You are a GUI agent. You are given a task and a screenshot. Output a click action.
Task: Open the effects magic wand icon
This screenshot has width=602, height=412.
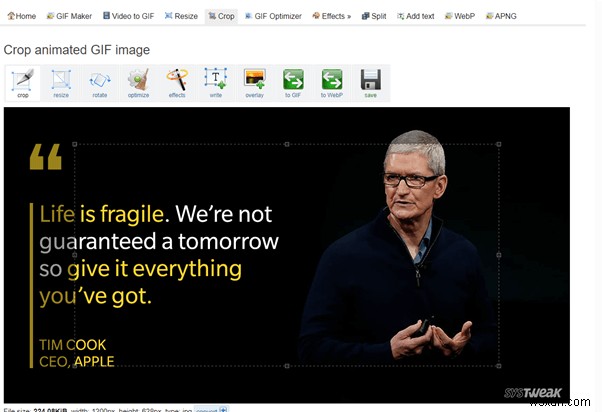coord(177,83)
